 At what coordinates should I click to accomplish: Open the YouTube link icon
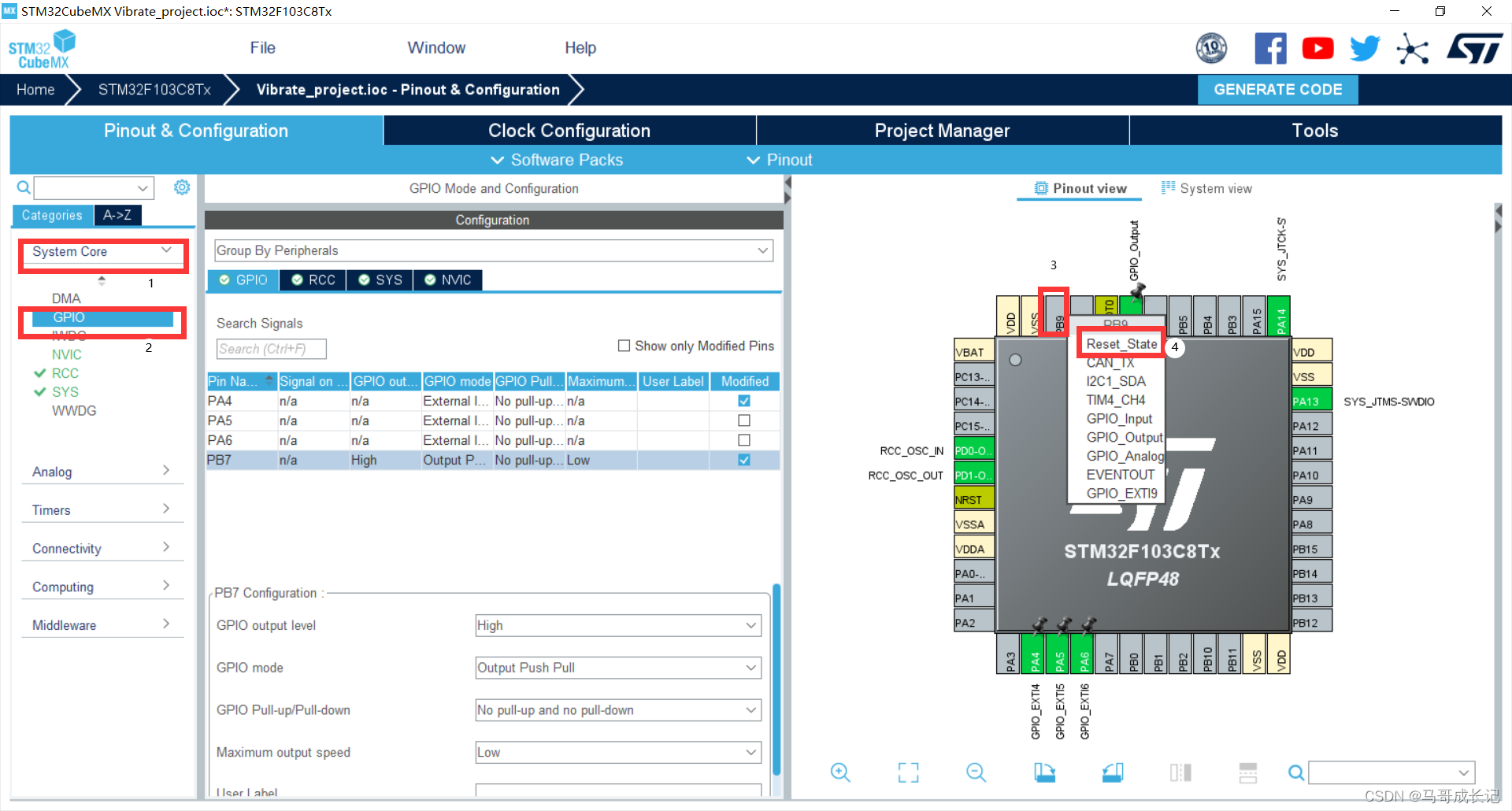coord(1317,49)
